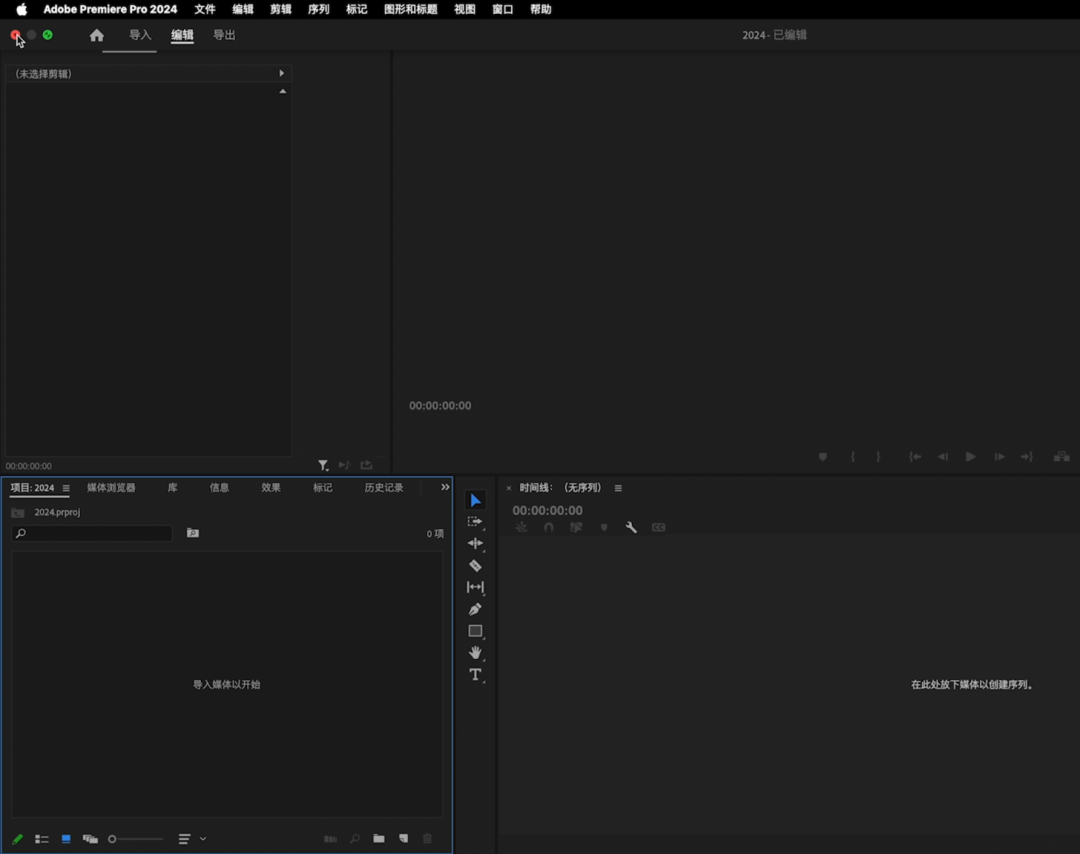
Task: Open timeline display settings wrench
Action: (631, 527)
